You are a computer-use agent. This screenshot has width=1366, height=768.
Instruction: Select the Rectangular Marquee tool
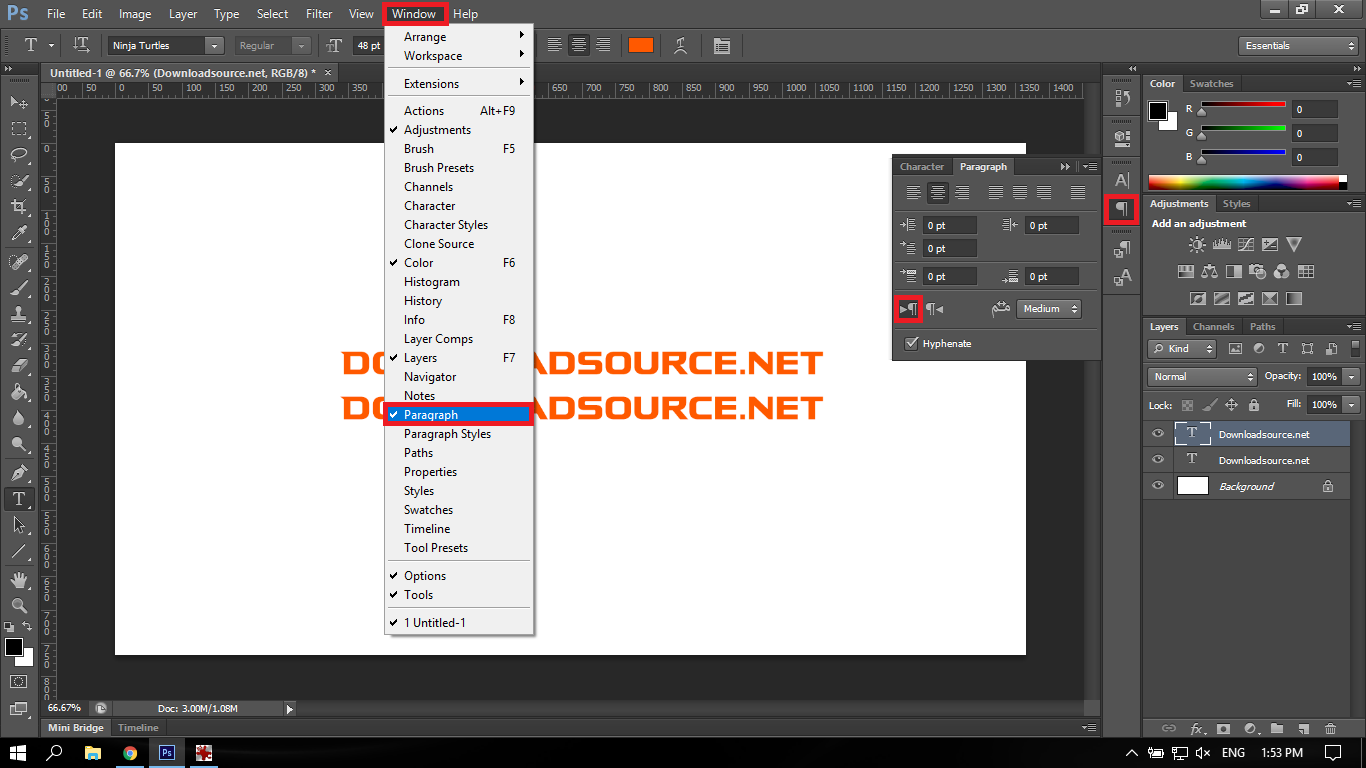(x=19, y=129)
